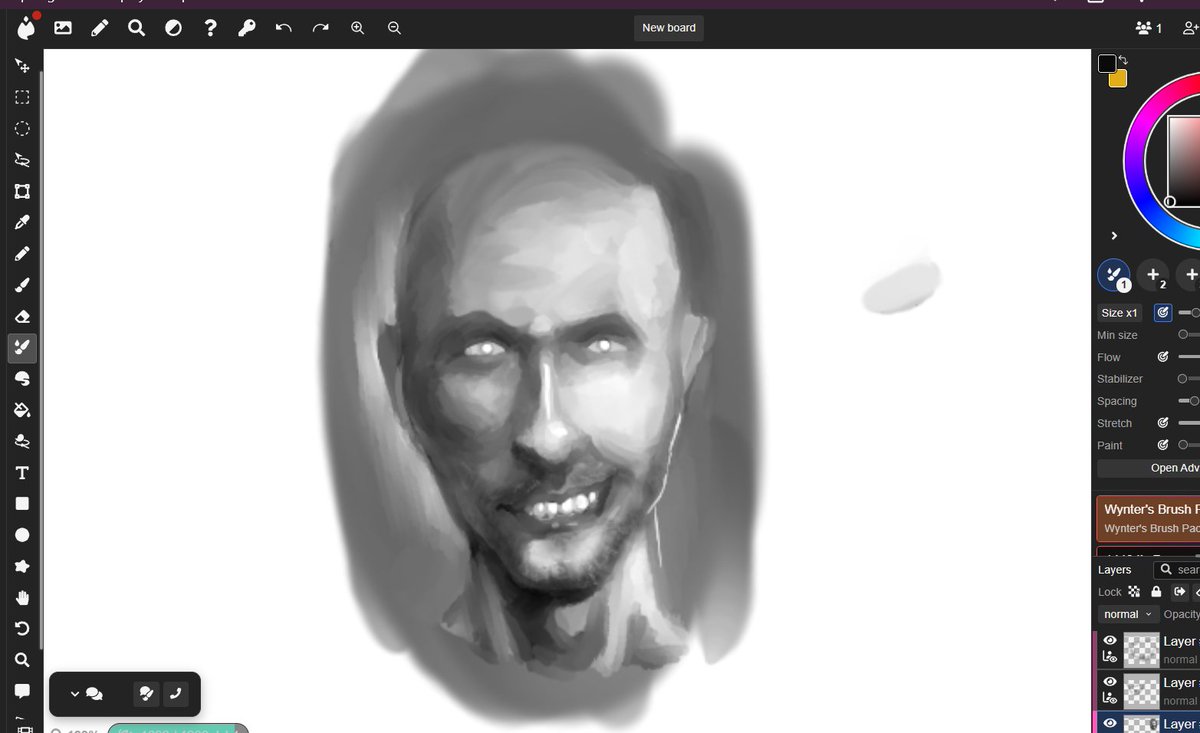This screenshot has width=1200, height=733.
Task: Select the Zoom tool in left toolbar
Action: pyautogui.click(x=22, y=660)
